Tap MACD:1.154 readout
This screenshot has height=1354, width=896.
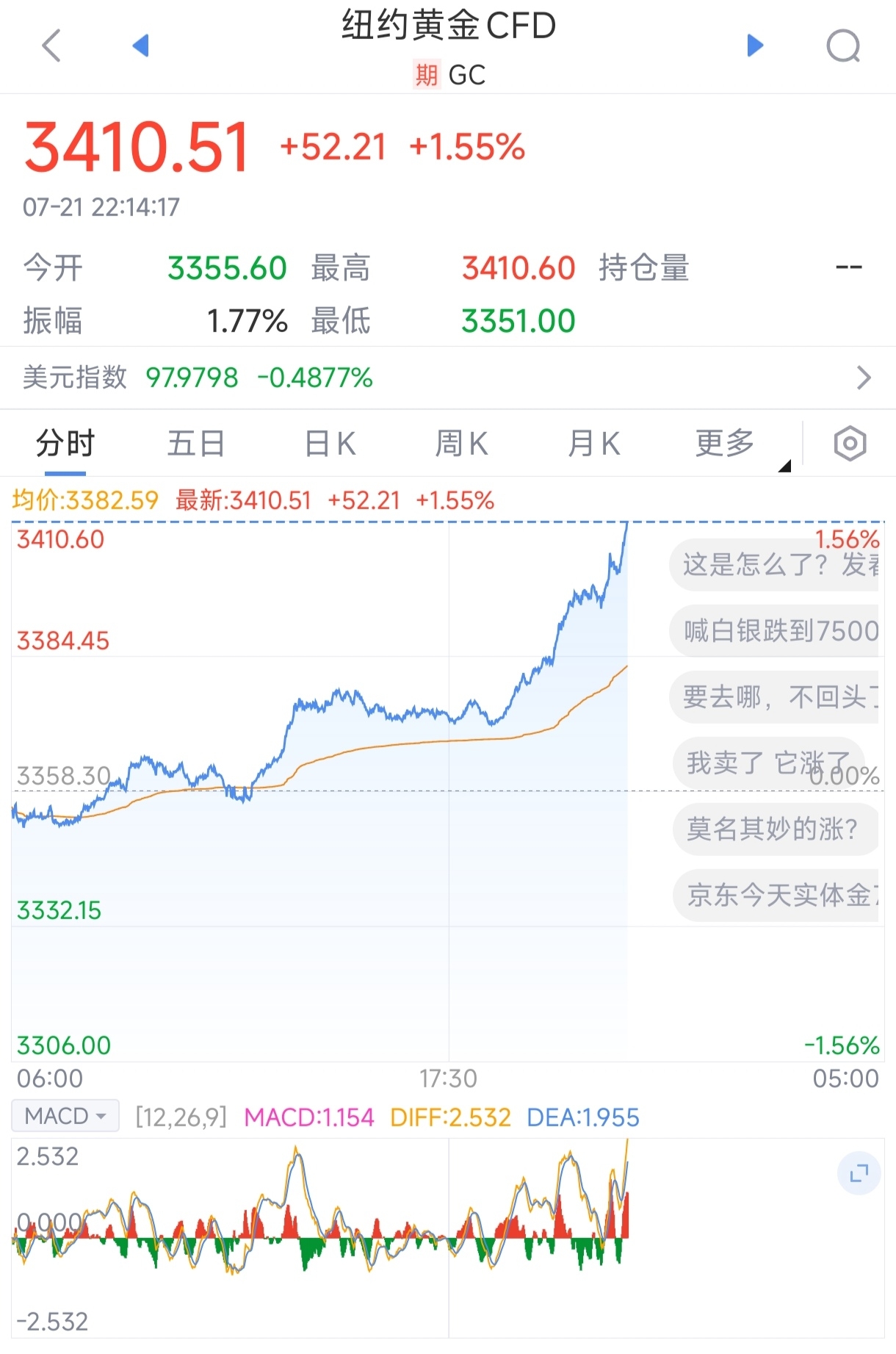tap(309, 1117)
